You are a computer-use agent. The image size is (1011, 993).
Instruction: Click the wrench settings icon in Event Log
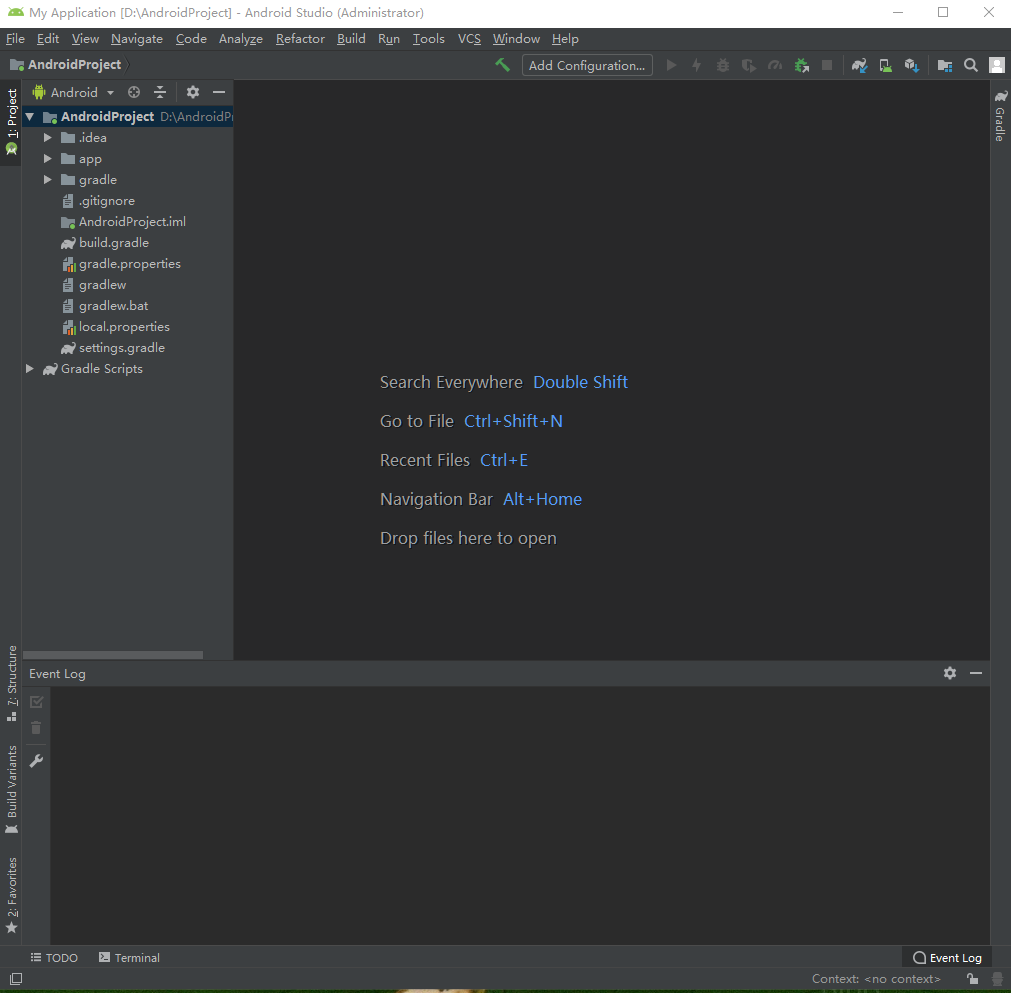coord(37,761)
